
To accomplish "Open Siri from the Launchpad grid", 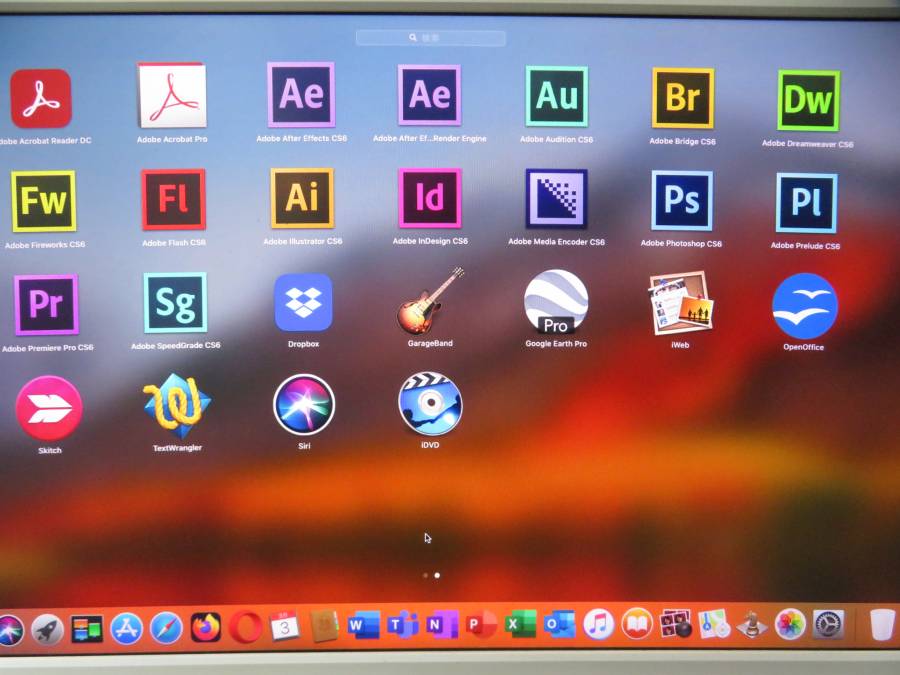I will pyautogui.click(x=304, y=405).
